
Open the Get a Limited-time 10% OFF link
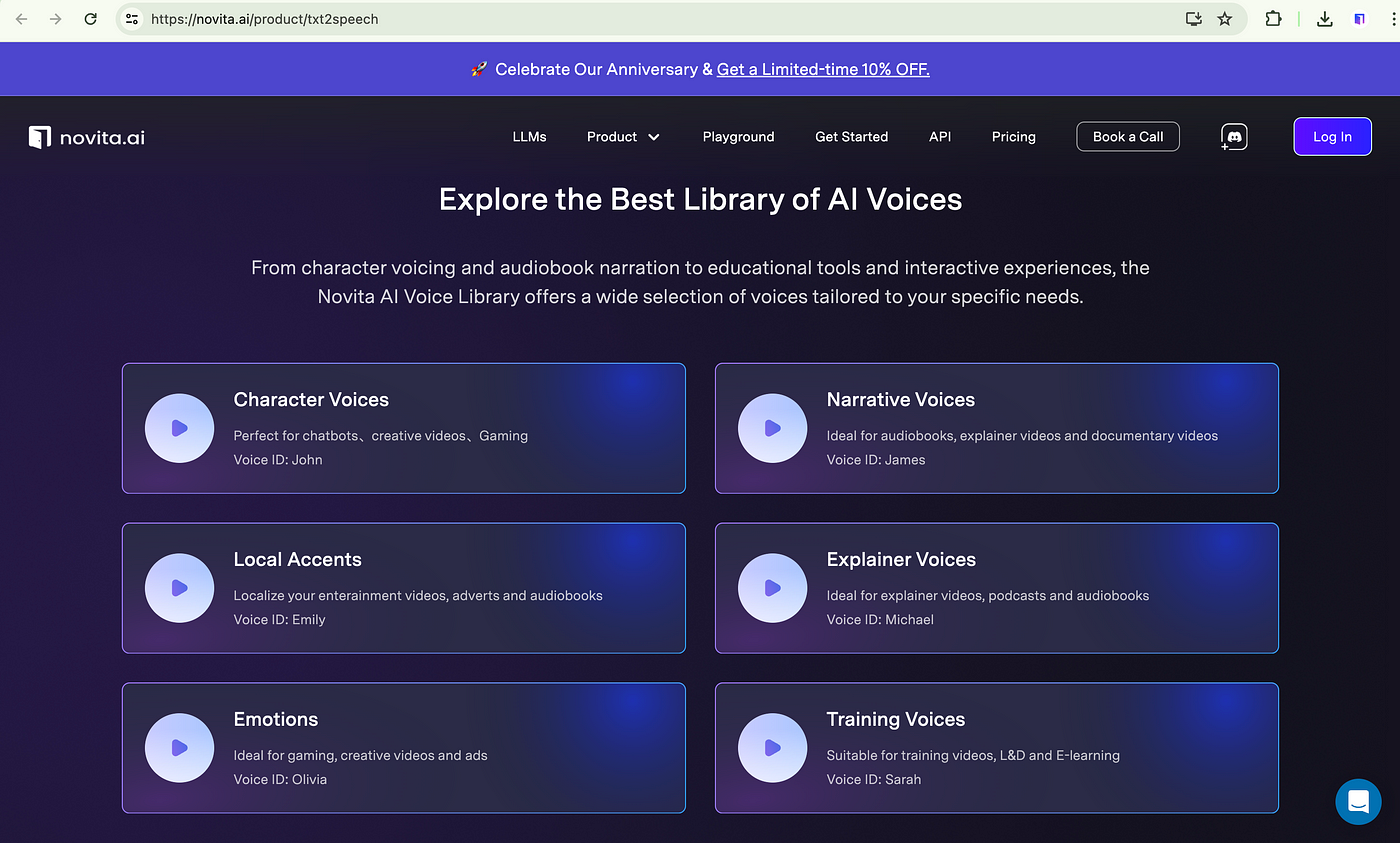pyautogui.click(x=823, y=69)
